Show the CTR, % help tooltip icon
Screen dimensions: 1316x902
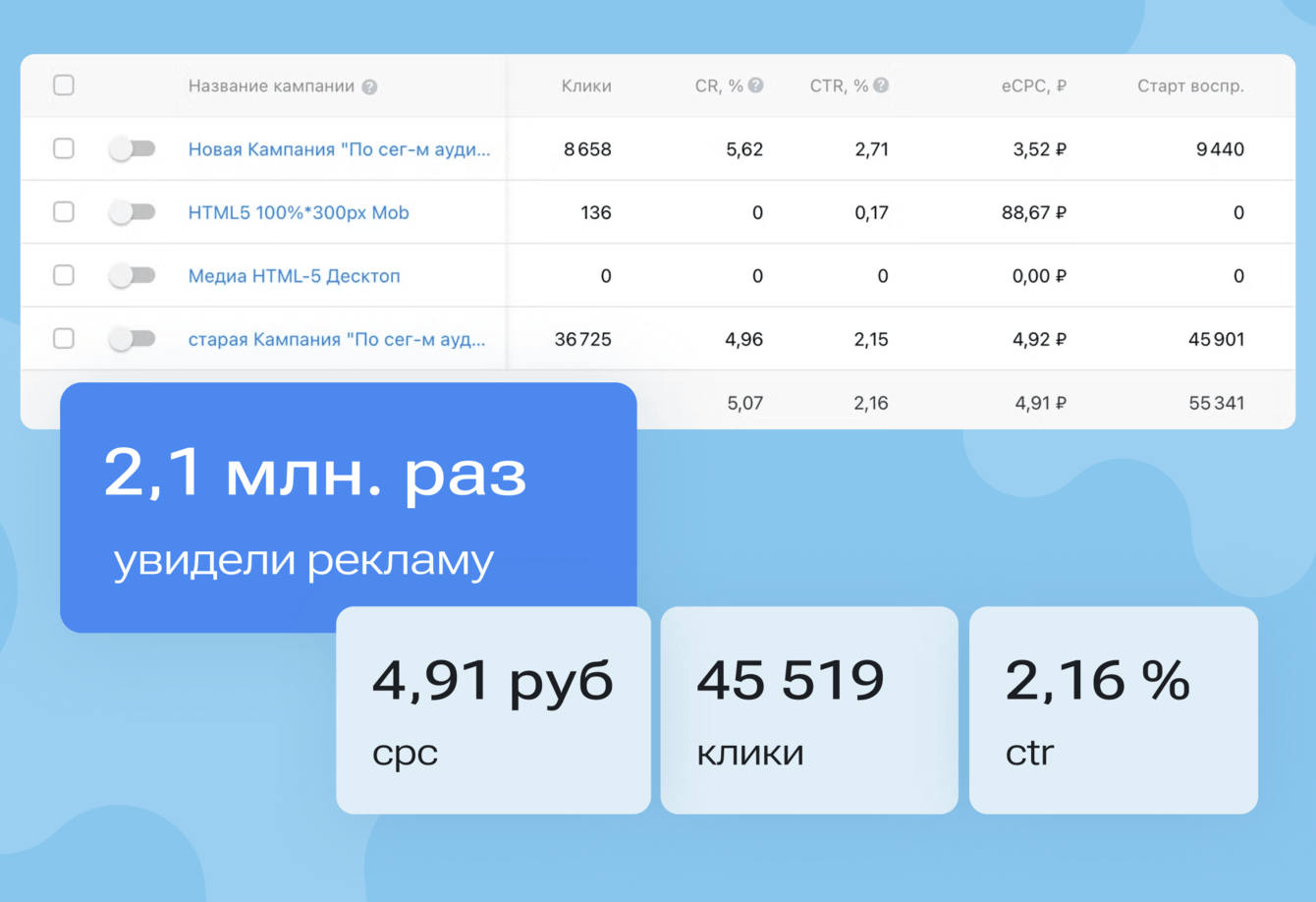[881, 85]
